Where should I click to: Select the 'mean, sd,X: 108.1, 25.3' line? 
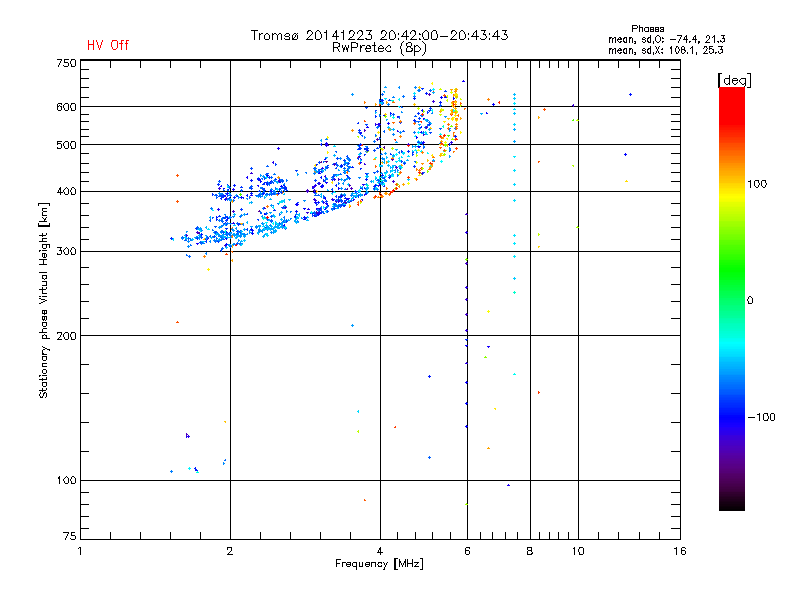[665, 50]
